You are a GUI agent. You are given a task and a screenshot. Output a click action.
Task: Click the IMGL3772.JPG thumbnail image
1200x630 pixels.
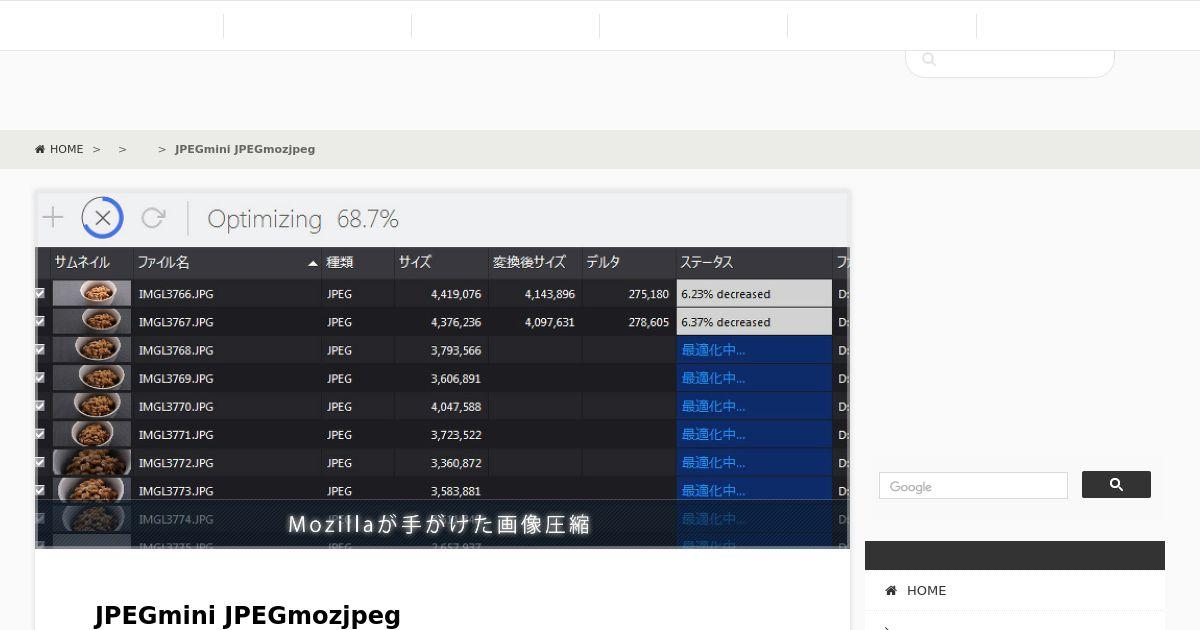click(x=92, y=461)
